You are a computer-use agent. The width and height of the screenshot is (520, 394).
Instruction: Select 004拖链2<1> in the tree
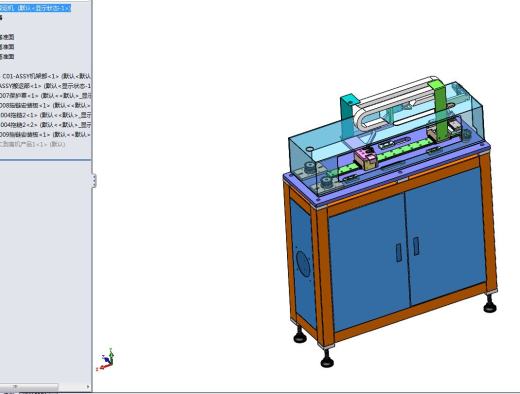click(45, 115)
